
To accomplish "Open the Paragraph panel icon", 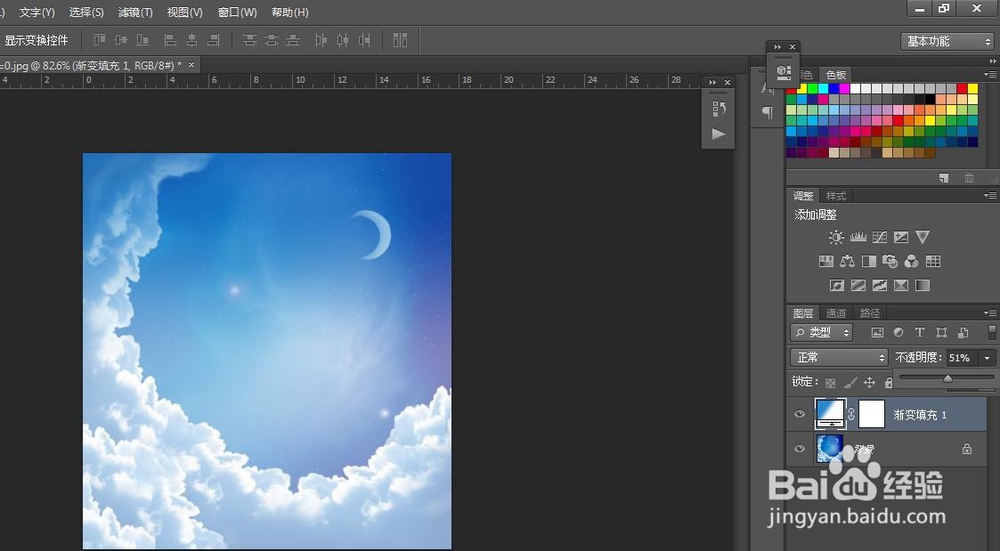I will [767, 113].
